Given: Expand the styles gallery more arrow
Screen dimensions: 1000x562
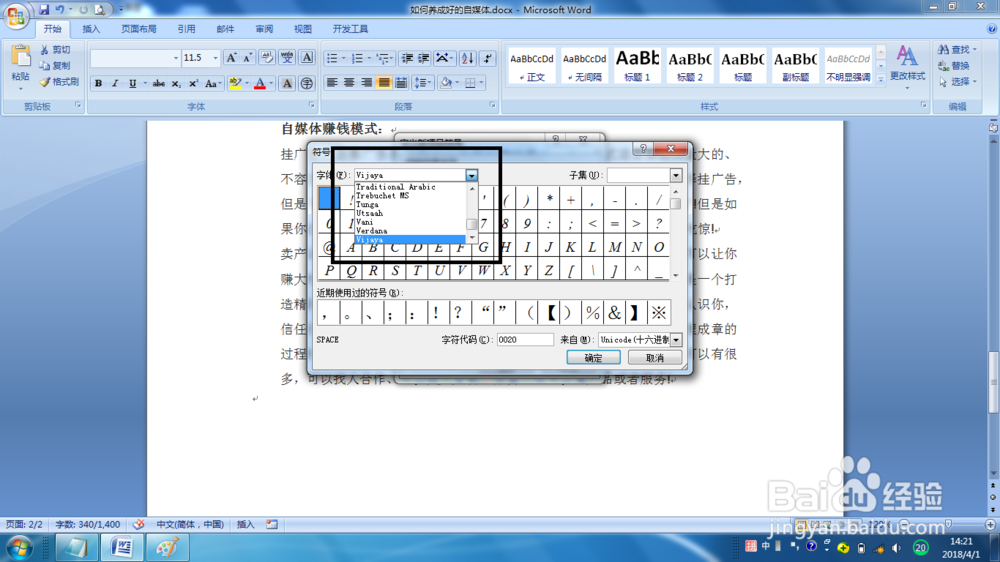Looking at the screenshot, I should tap(881, 79).
